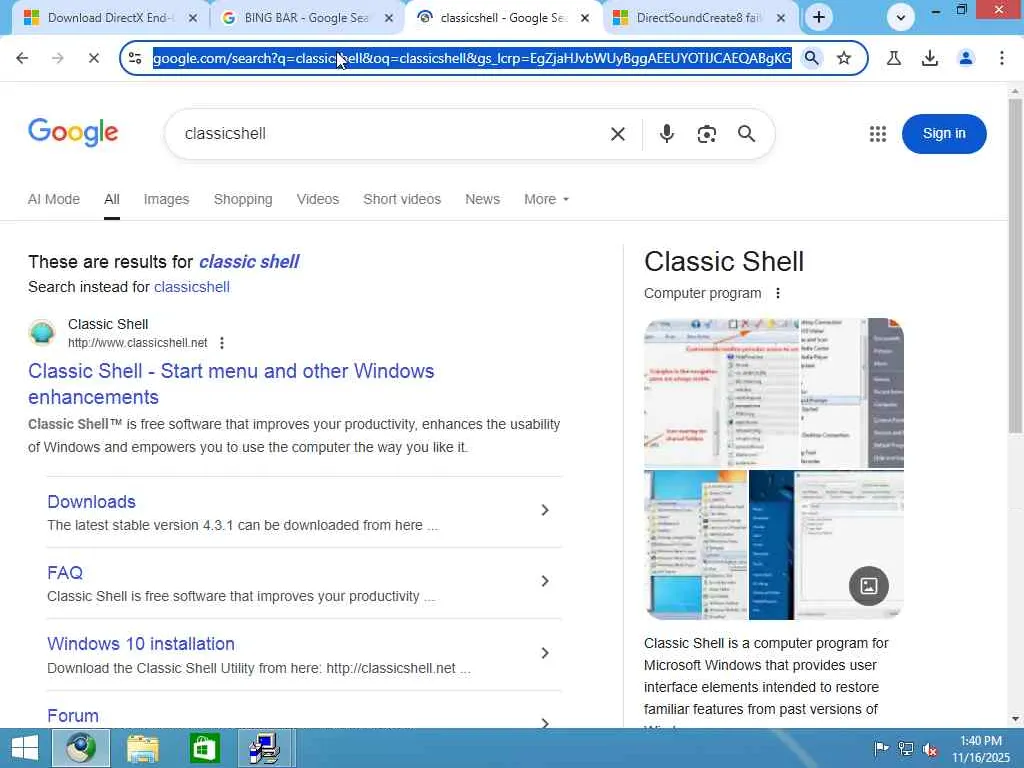1024x768 pixels.
Task: Submit search with the Google magnifier icon
Action: click(746, 134)
